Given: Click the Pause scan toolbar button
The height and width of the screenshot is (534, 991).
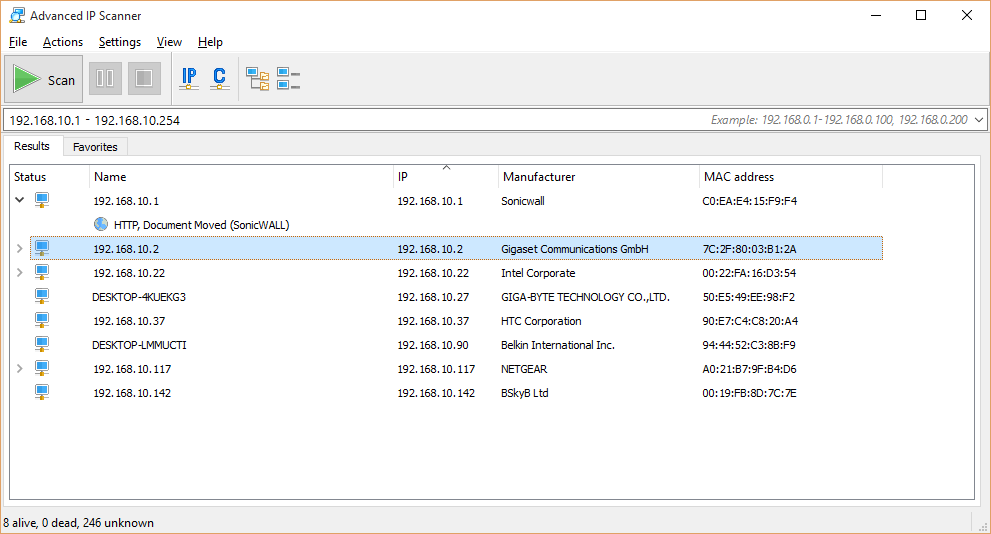Looking at the screenshot, I should click(x=105, y=78).
